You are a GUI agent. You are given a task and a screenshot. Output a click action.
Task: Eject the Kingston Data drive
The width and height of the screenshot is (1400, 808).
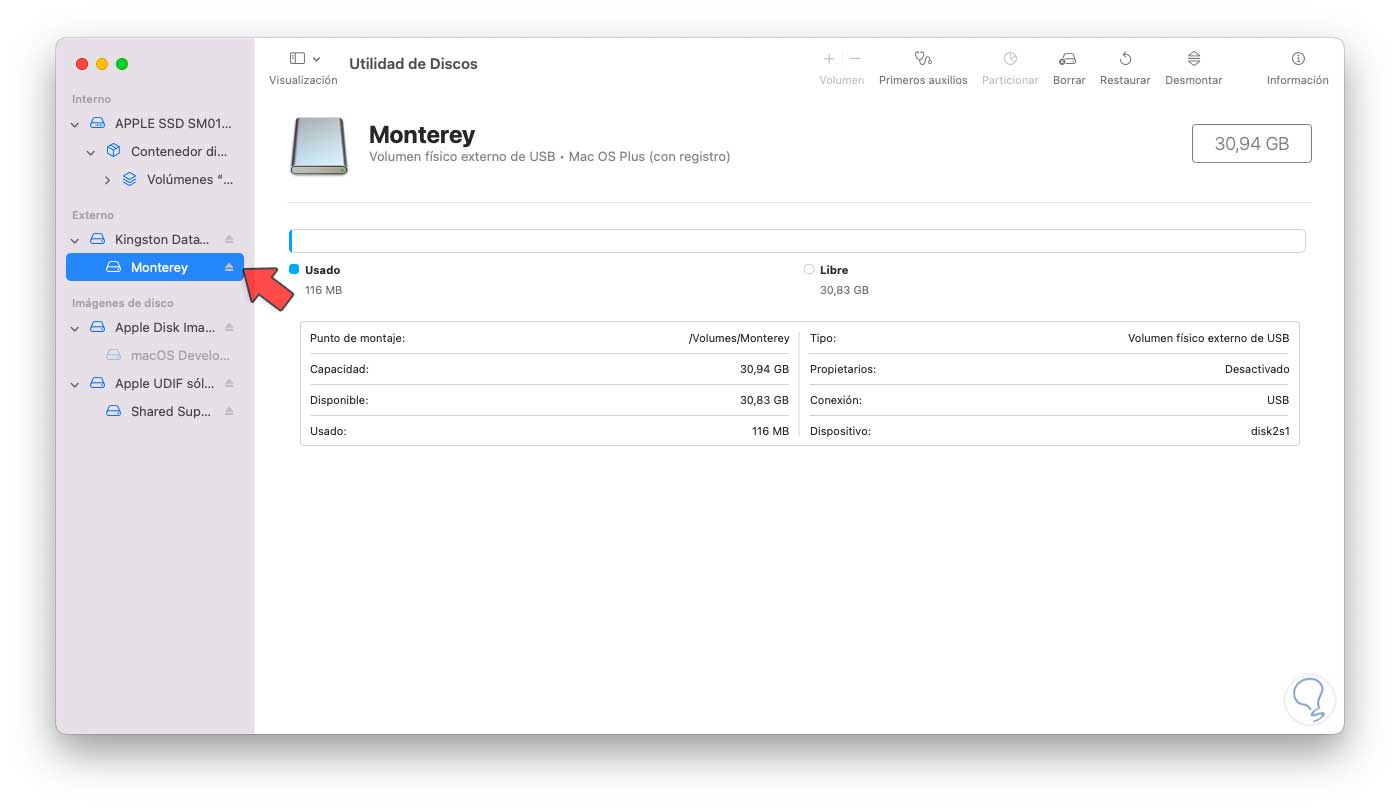pos(229,240)
